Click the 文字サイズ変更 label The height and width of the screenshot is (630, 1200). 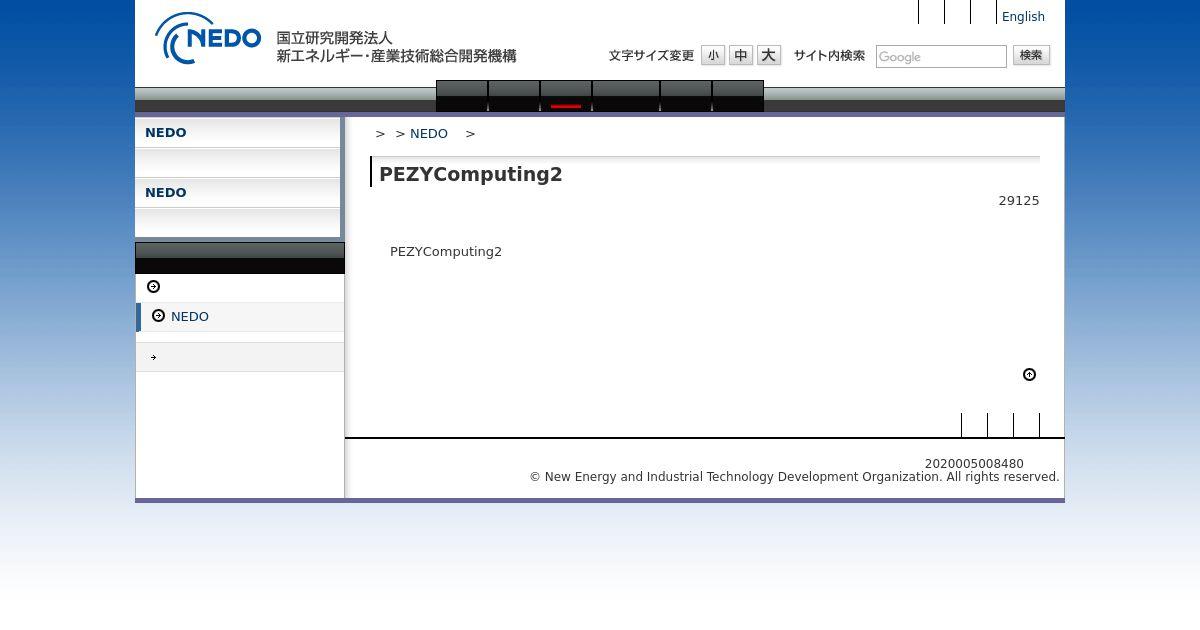651,56
